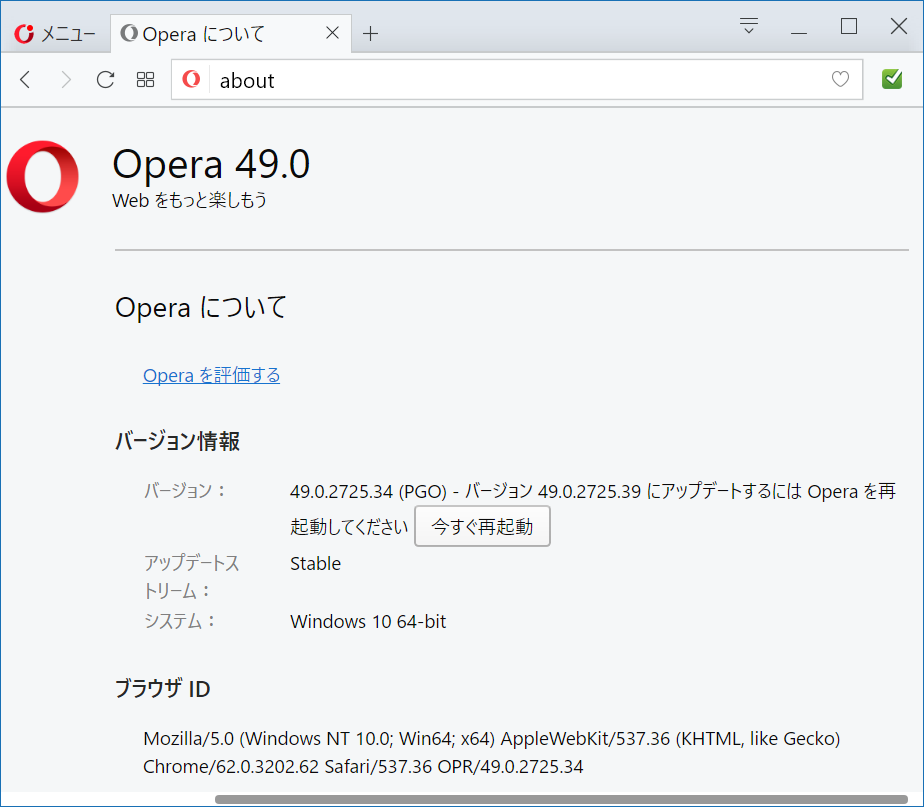924x807 pixels.
Task: Go forward with the forward arrow
Action: coord(66,80)
